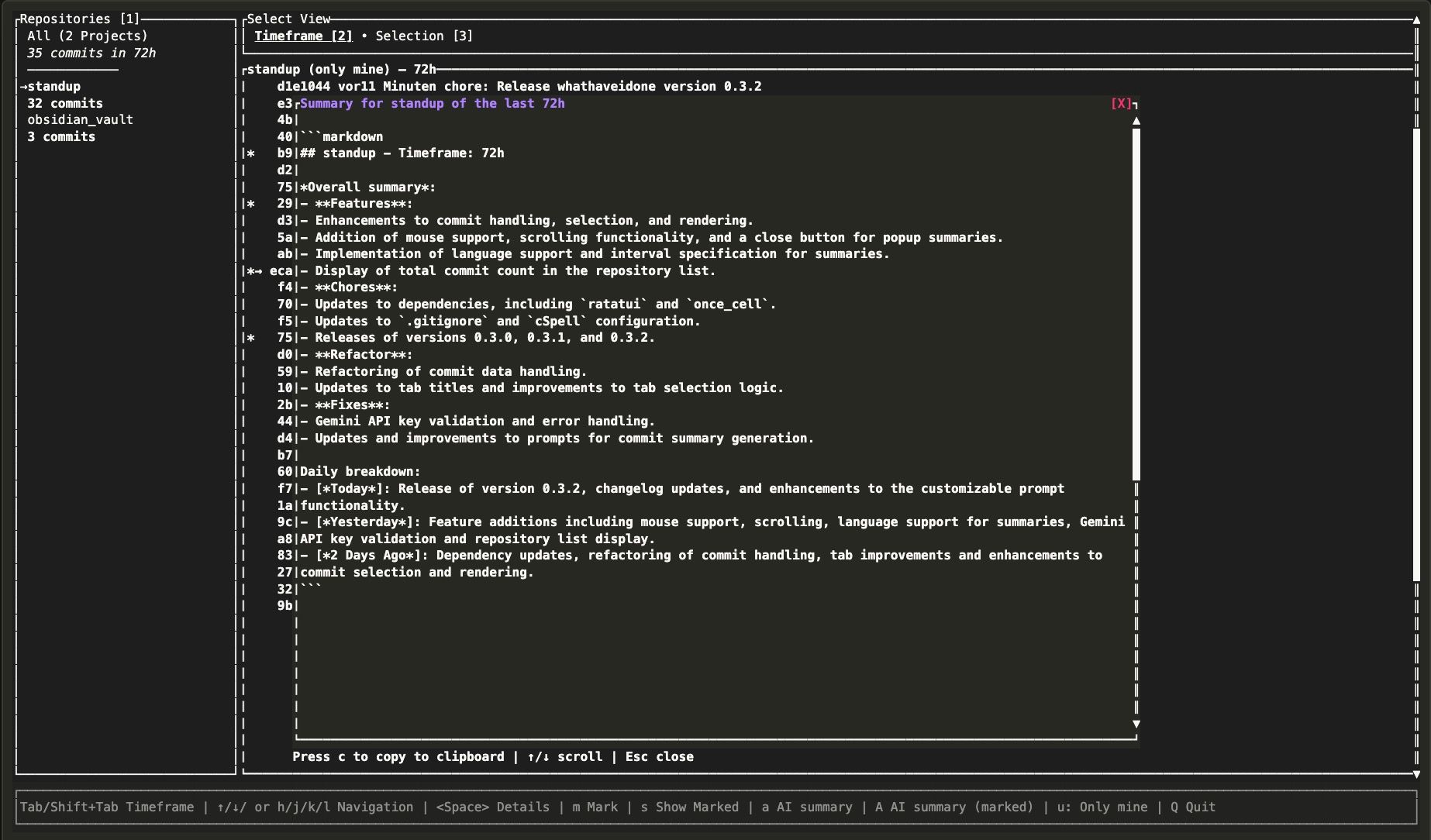
Task: Click the '[*Yesterday*]: Feature additions' line
Action: pos(712,522)
